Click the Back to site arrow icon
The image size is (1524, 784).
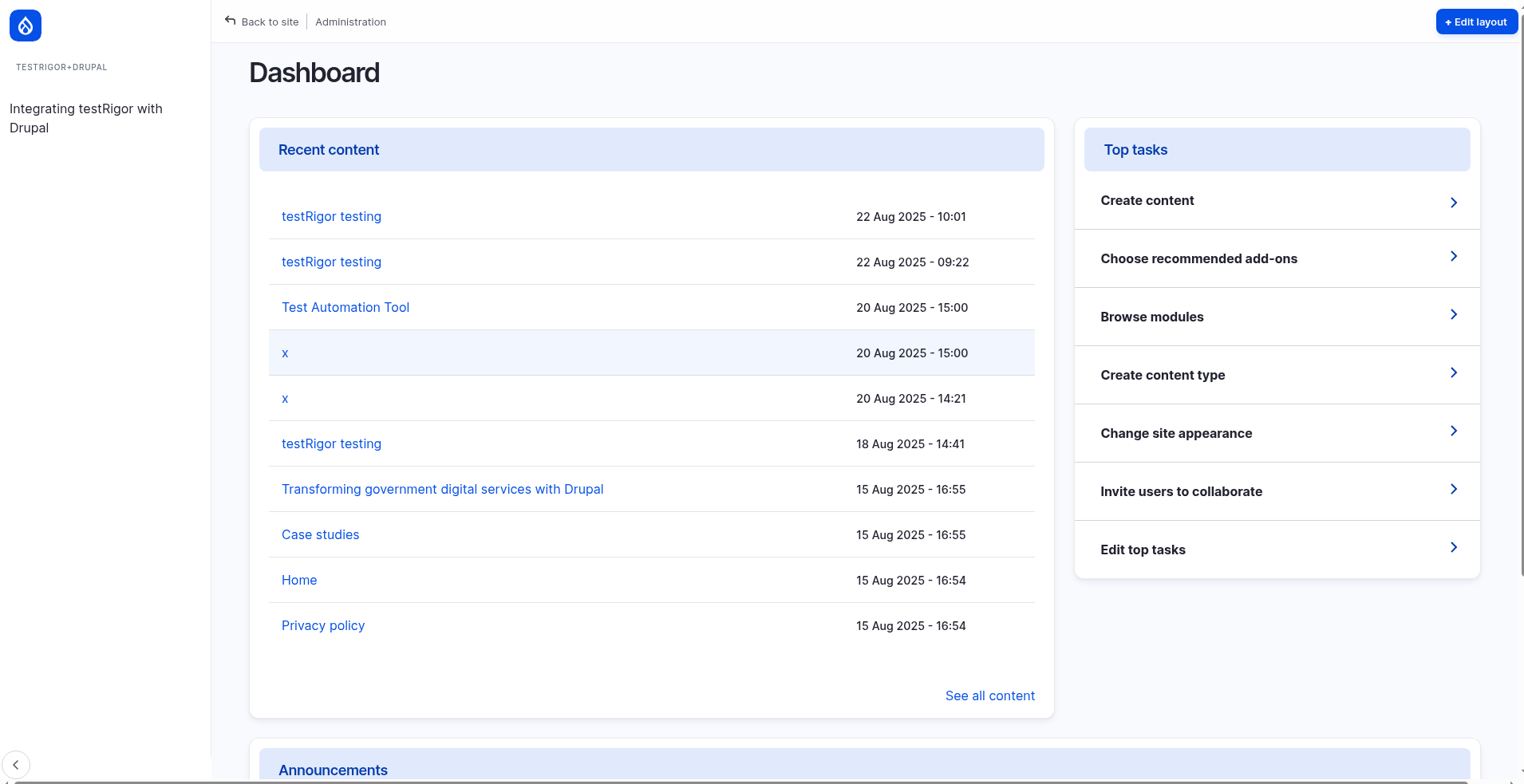(x=230, y=21)
